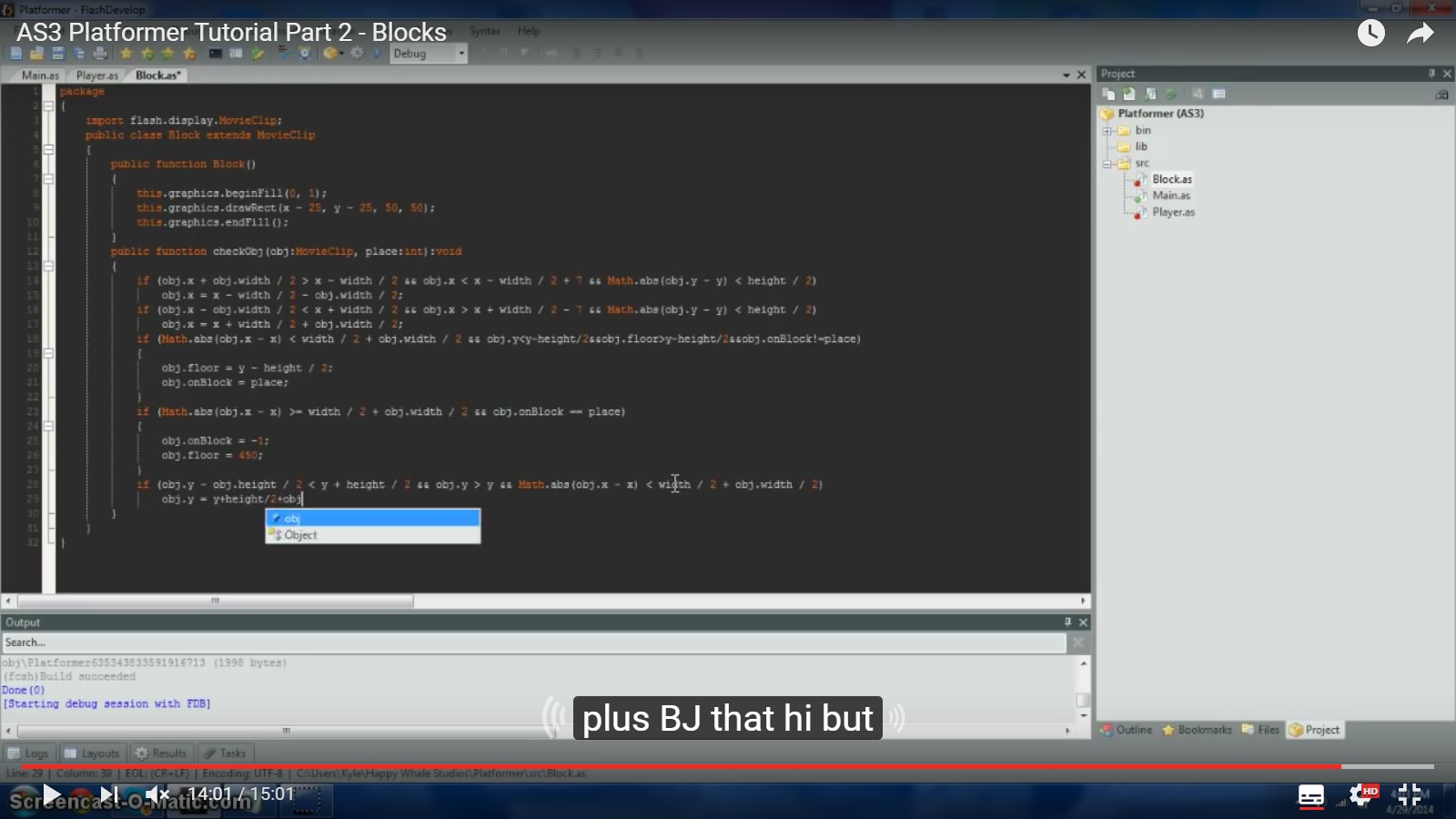Image resolution: width=1456 pixels, height=819 pixels.
Task: Close the Output panel
Action: coord(1083,622)
